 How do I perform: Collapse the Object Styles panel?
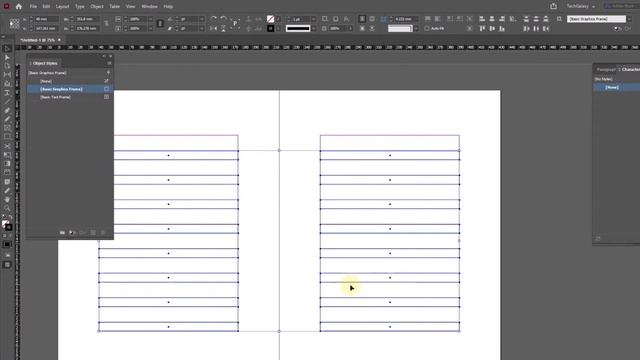pyautogui.click(x=104, y=56)
